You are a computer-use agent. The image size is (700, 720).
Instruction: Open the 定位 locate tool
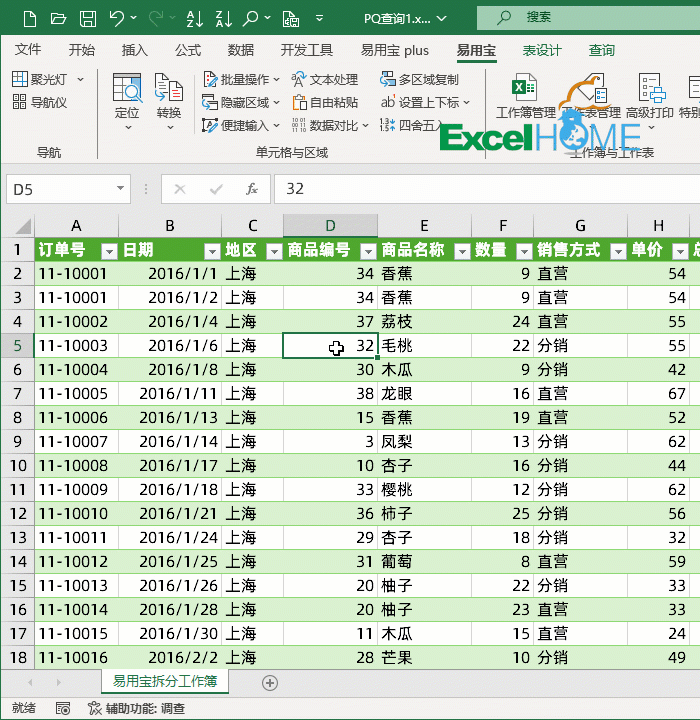pyautogui.click(x=127, y=101)
